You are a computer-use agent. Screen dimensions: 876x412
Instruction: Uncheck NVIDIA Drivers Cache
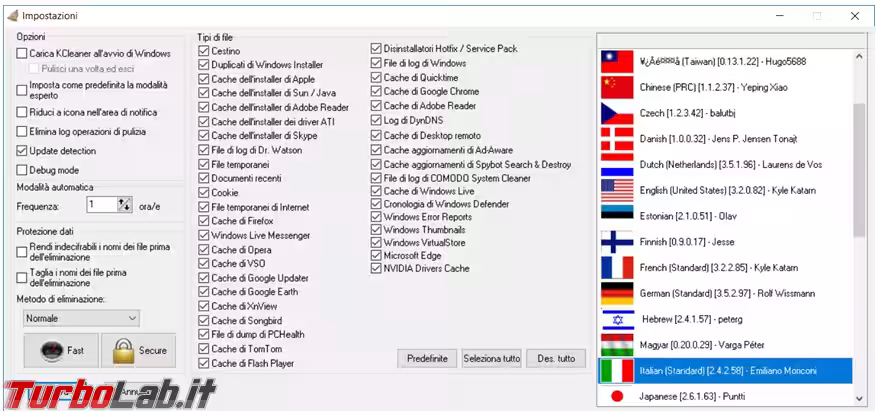pos(376,268)
